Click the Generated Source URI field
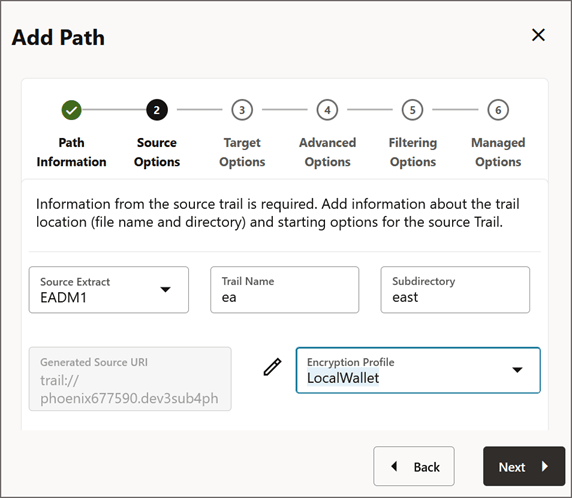 [x=130, y=379]
